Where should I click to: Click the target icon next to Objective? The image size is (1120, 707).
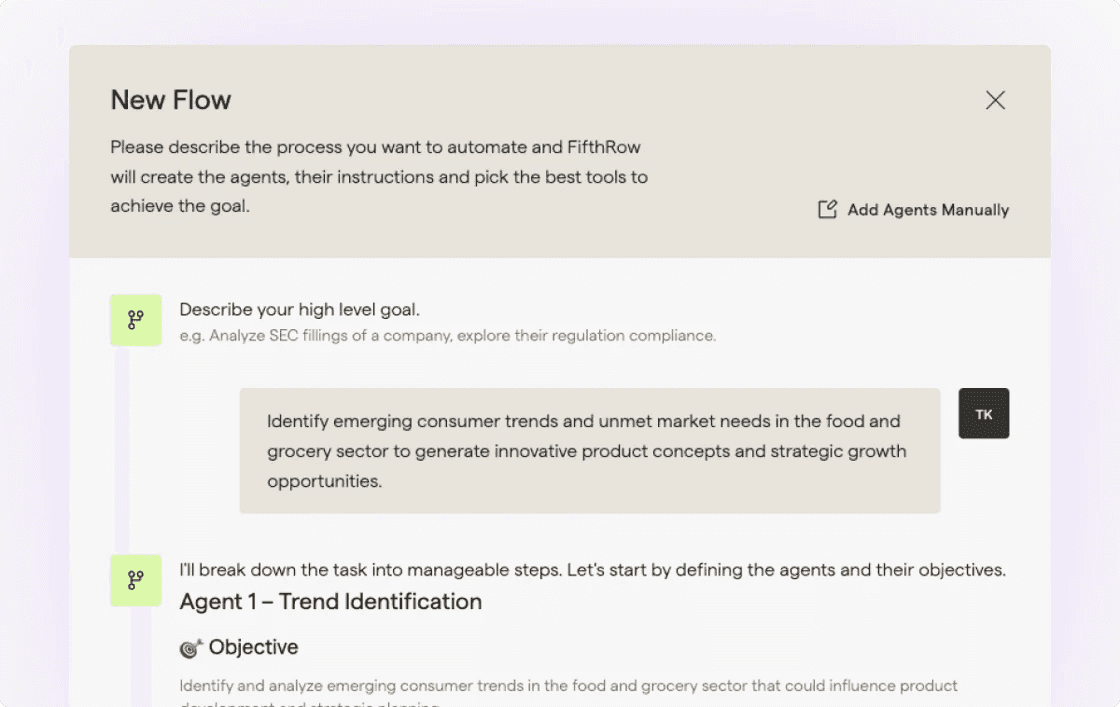pos(191,648)
